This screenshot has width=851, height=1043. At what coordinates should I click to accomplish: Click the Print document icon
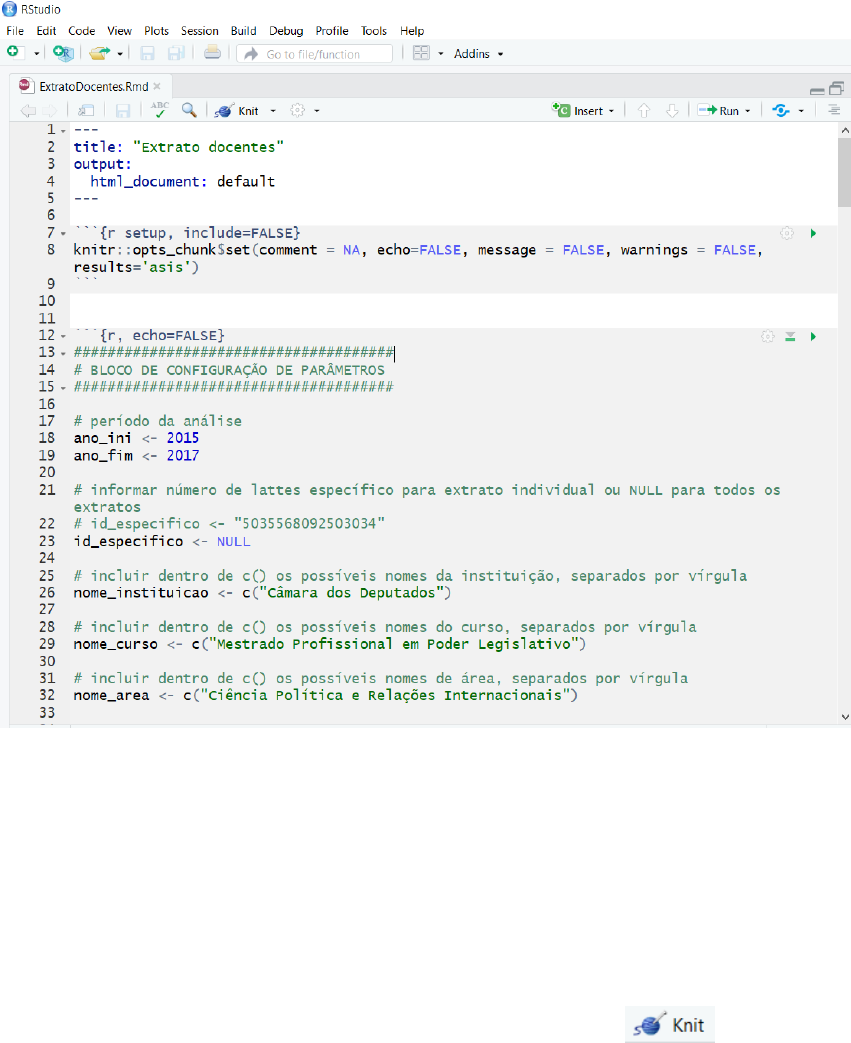click(x=212, y=53)
